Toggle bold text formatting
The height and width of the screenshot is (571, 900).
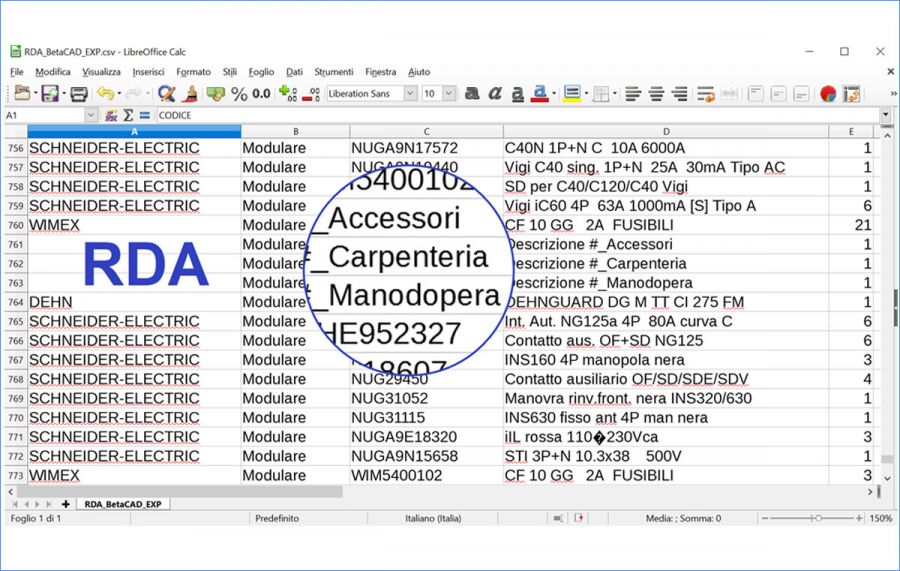pyautogui.click(x=472, y=93)
